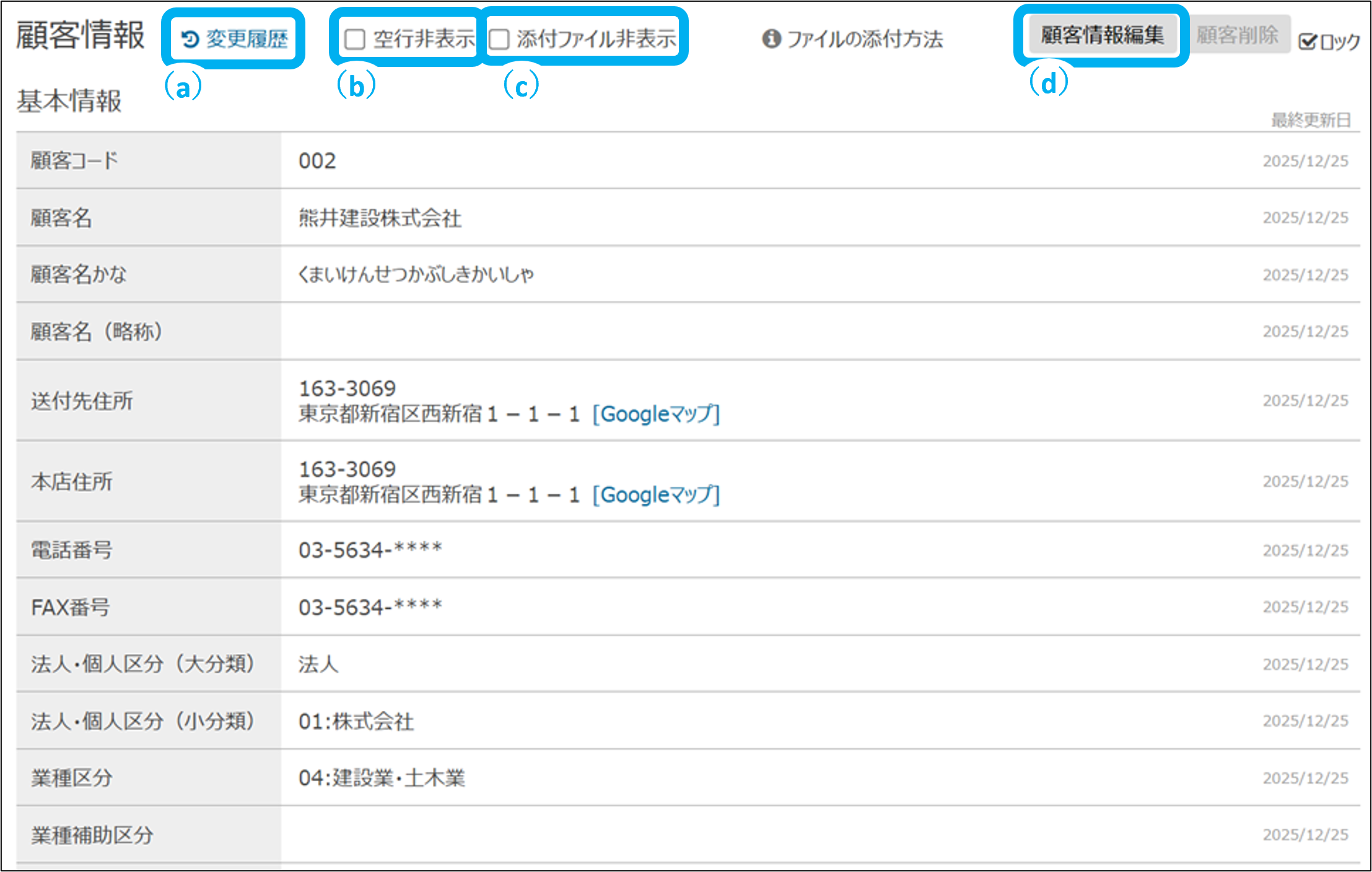Open the 変更履歴 change history link
This screenshot has height=872, width=1372.
(247, 39)
